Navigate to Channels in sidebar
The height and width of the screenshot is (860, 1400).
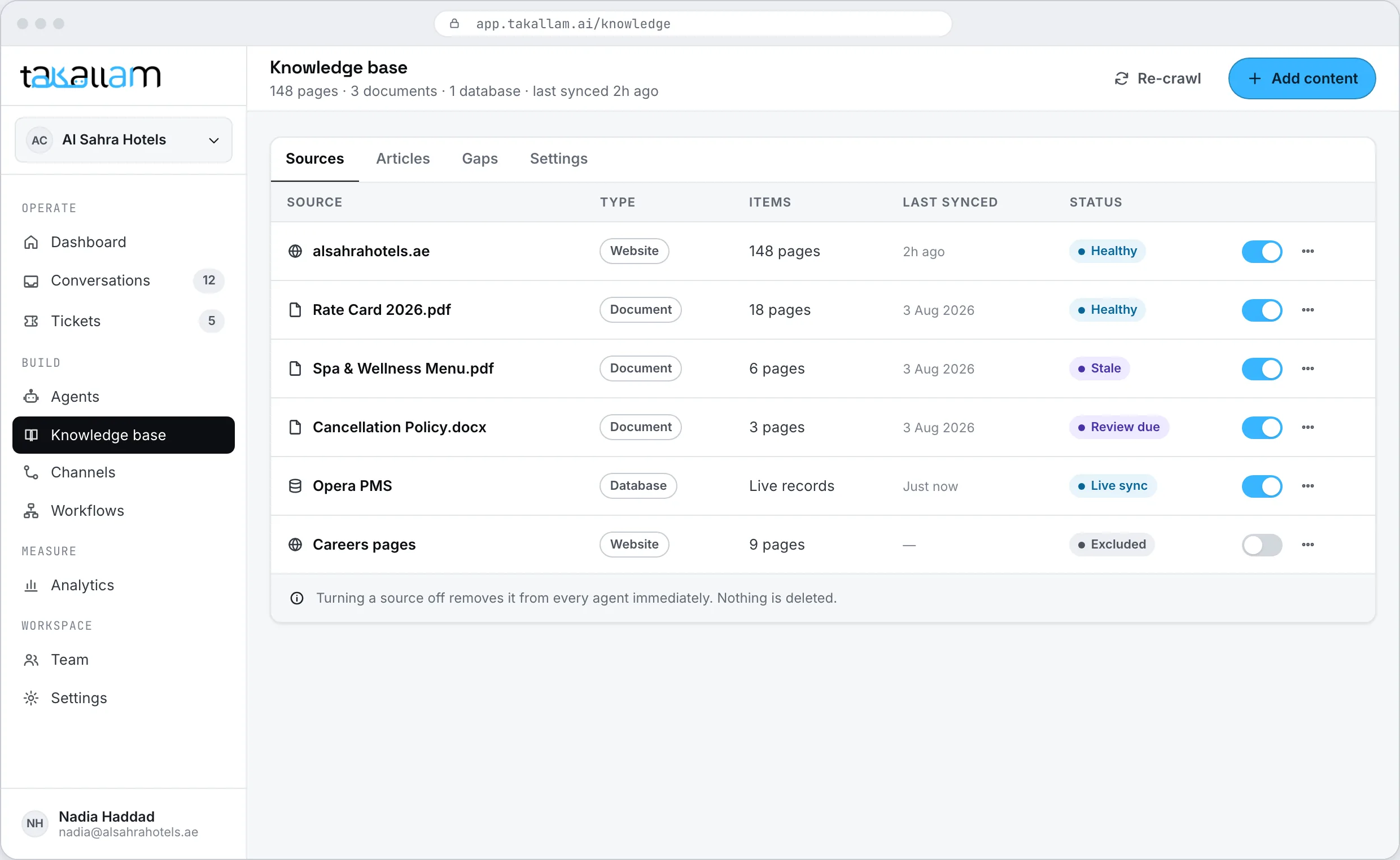(x=124, y=472)
